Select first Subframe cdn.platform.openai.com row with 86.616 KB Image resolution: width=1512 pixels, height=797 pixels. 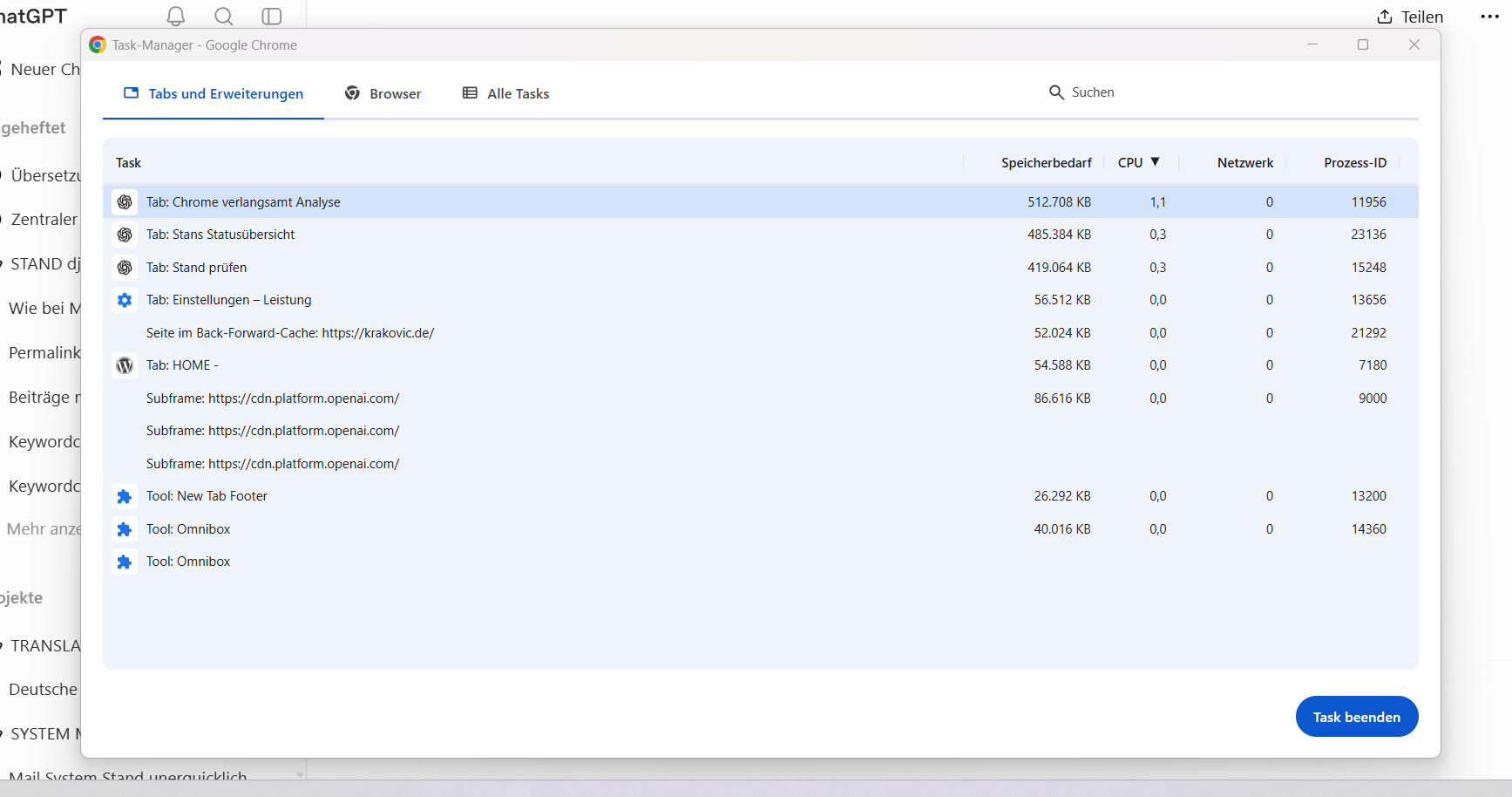[761, 398]
